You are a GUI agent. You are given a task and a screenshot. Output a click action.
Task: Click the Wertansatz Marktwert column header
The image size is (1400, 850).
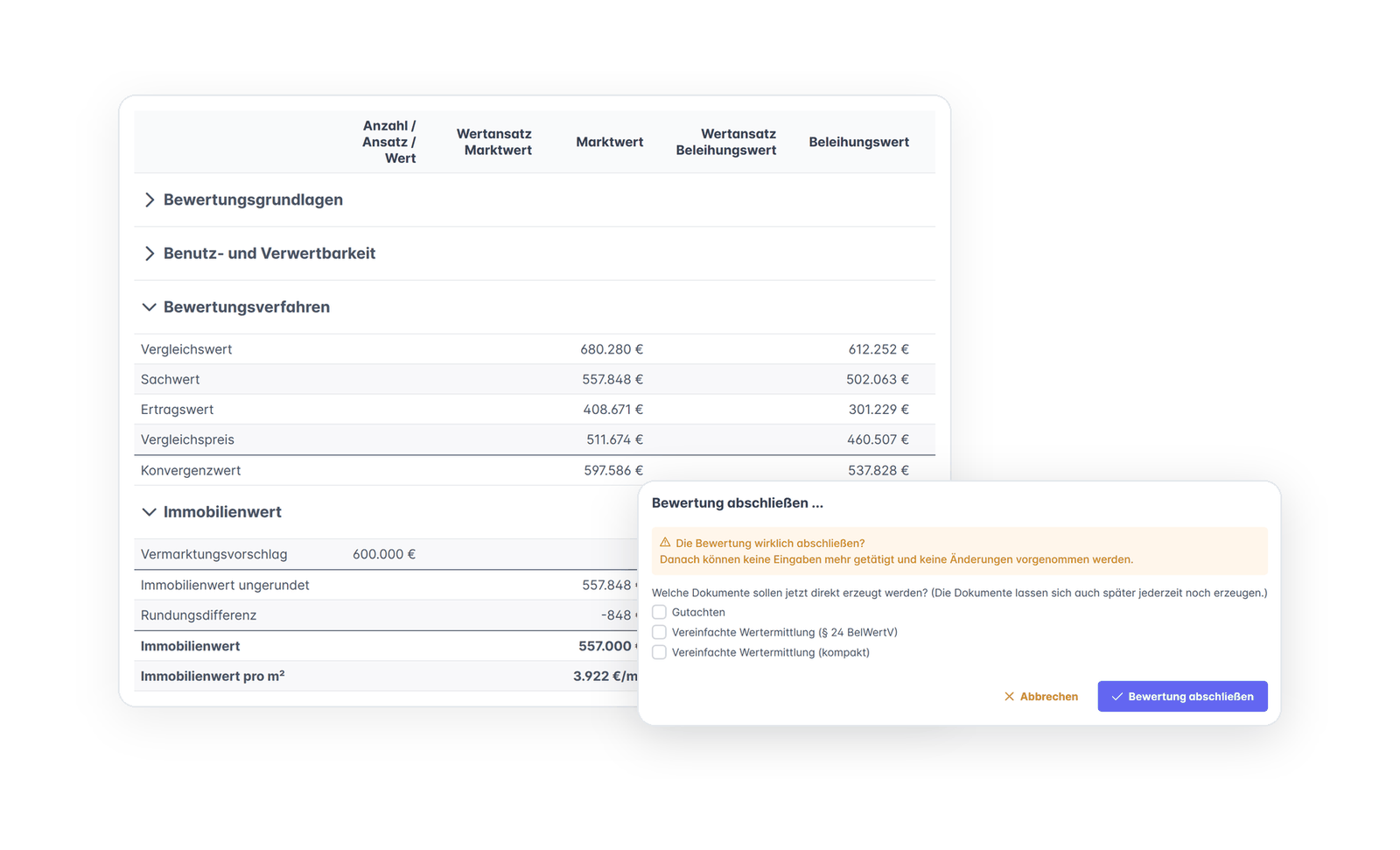pos(494,142)
